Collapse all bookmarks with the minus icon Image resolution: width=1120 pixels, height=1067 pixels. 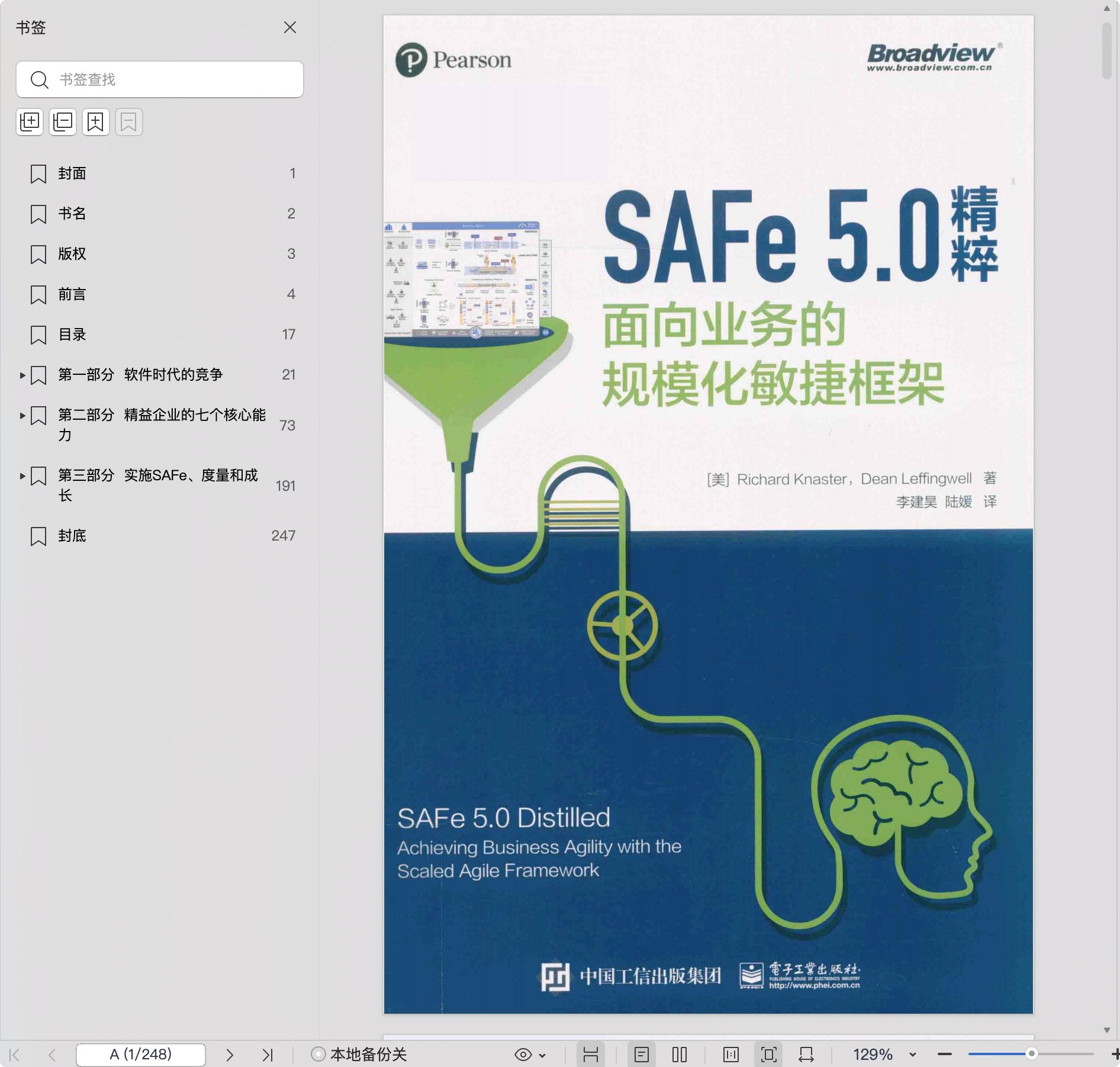coord(63,122)
